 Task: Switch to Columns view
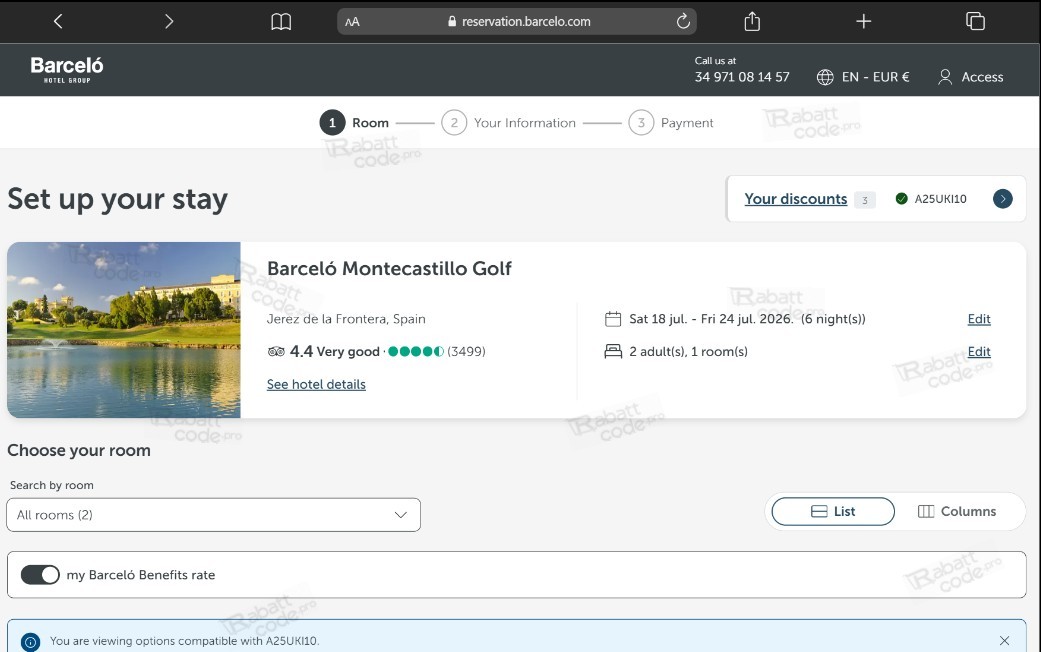(x=957, y=511)
